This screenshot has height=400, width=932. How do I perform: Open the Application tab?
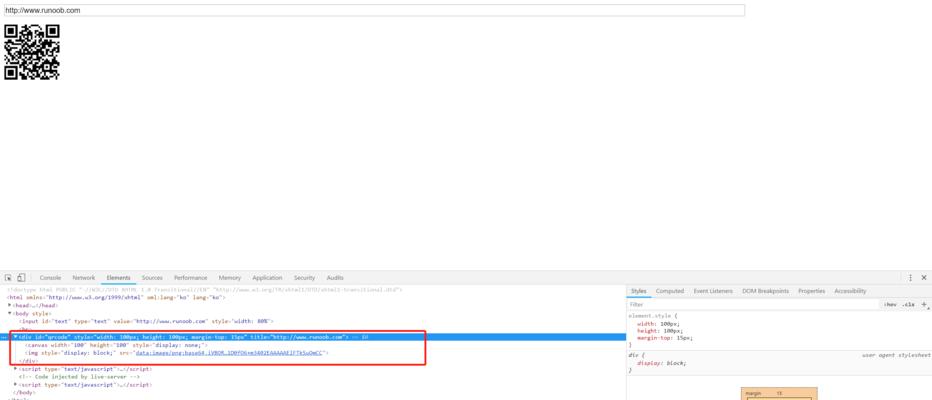tap(267, 278)
